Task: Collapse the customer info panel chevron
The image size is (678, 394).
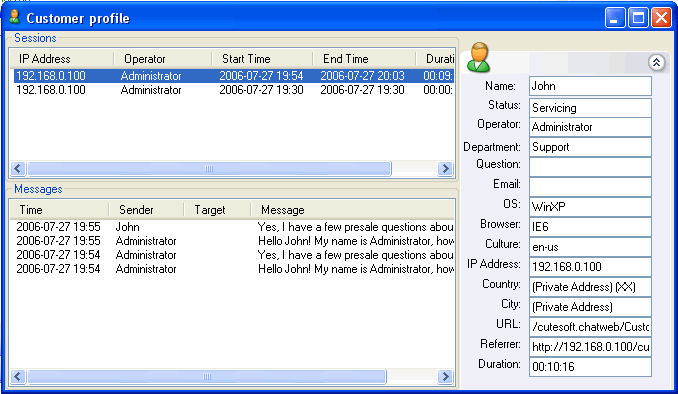Action: click(x=656, y=63)
